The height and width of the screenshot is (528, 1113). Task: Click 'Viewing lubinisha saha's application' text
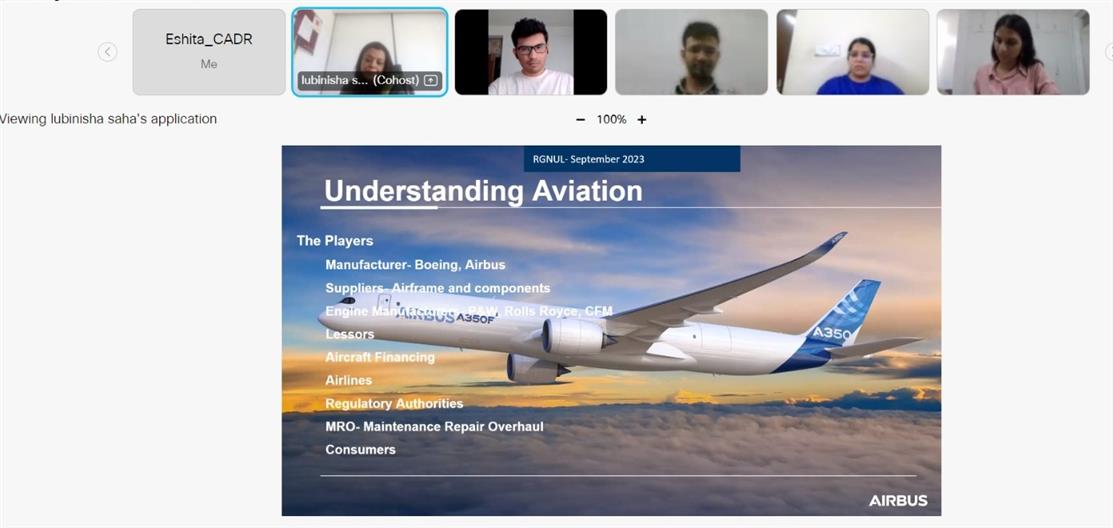[108, 119]
